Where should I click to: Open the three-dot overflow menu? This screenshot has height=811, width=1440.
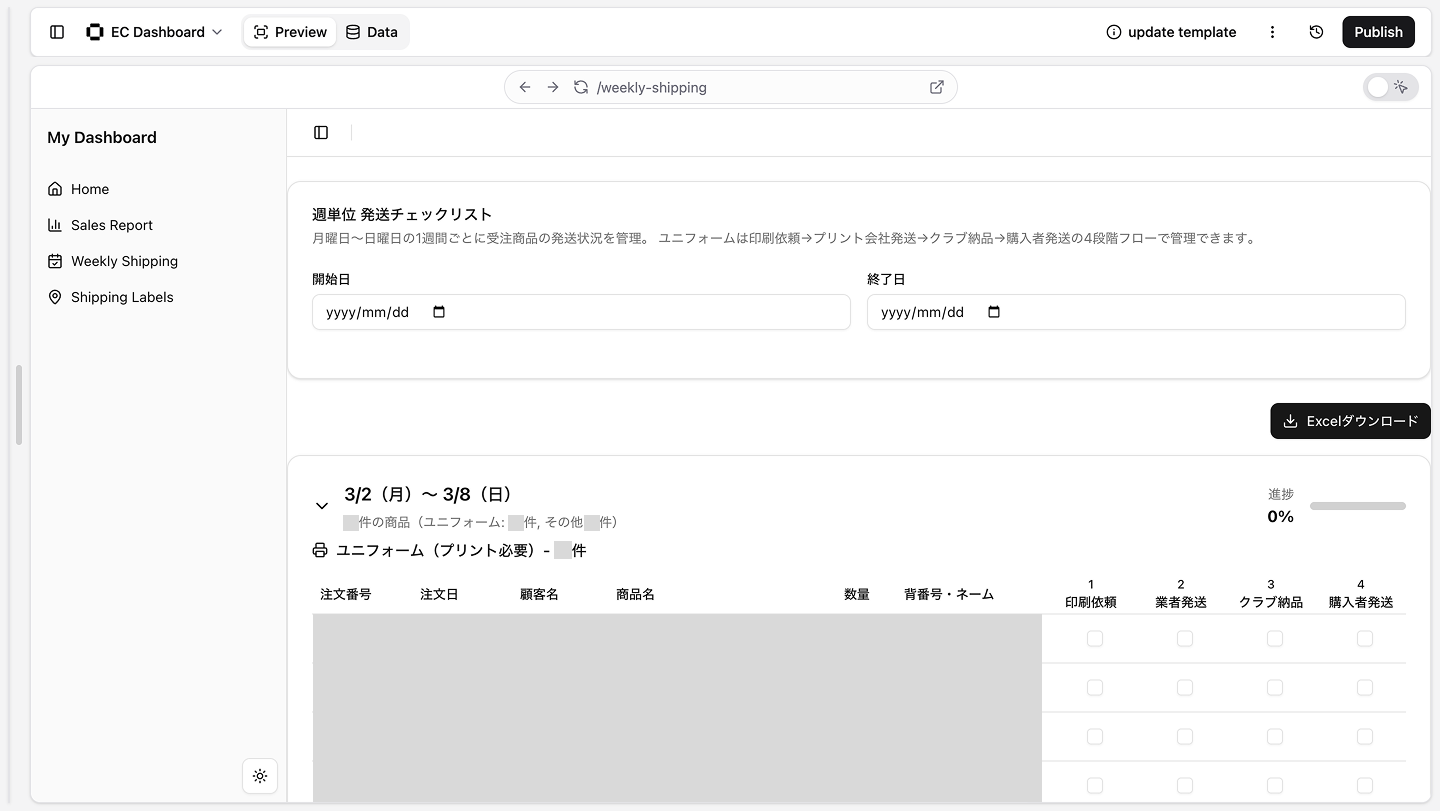(x=1272, y=31)
